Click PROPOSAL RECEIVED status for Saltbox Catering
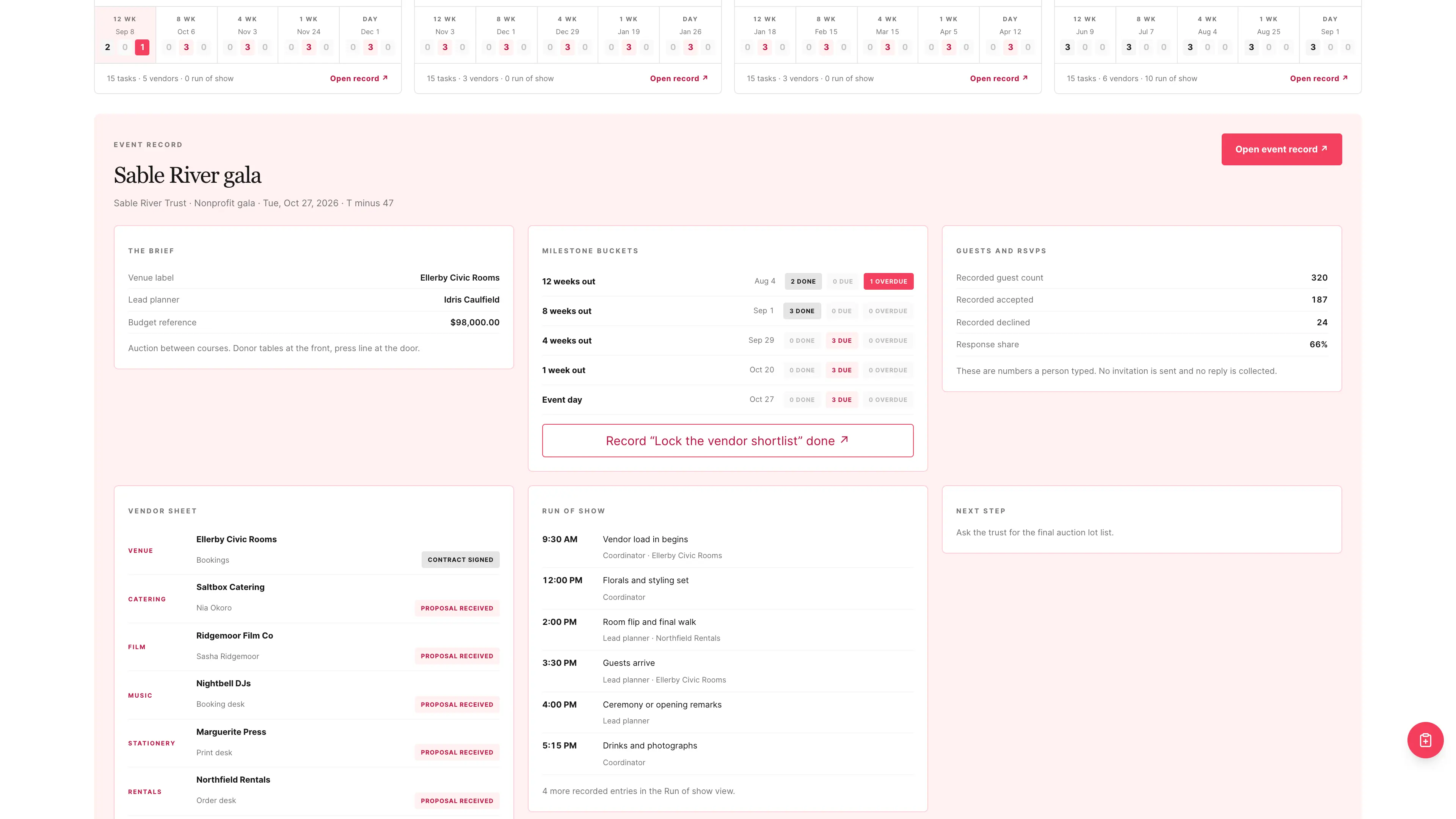 tap(457, 608)
